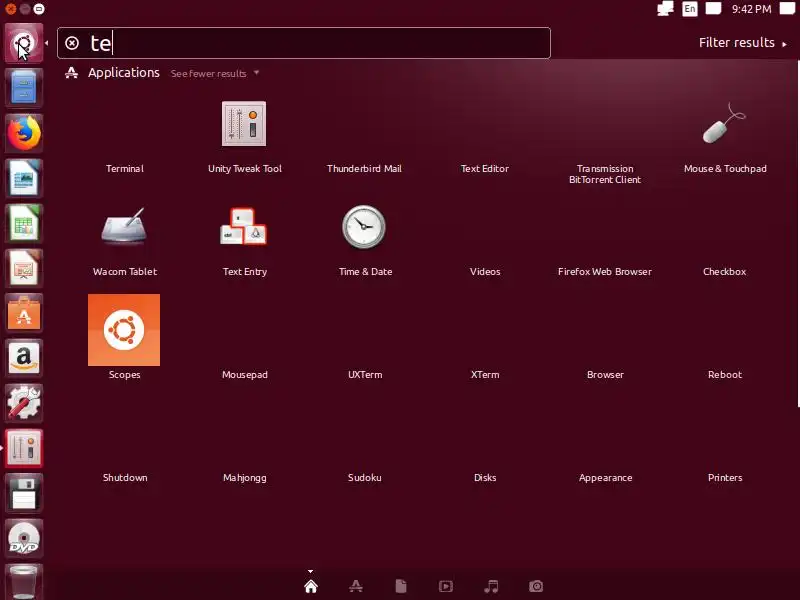The height and width of the screenshot is (600, 800).
Task: Open Amazon from the launcher
Action: tap(24, 357)
